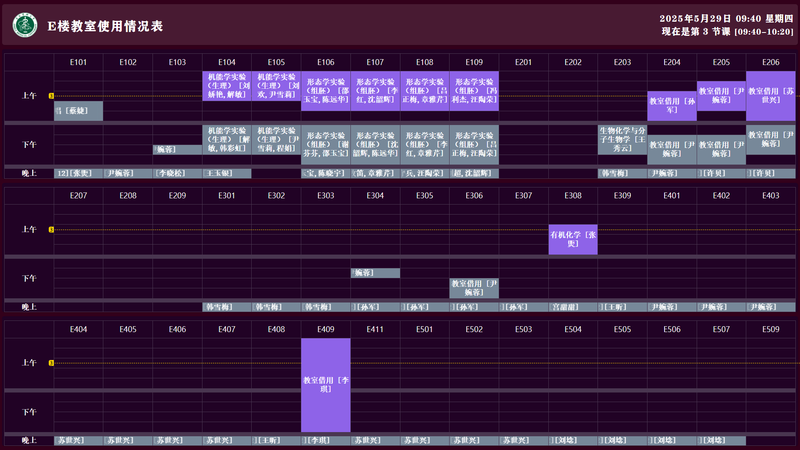
Task: Click E101 evening booking by 张奕
Action: pos(78,173)
